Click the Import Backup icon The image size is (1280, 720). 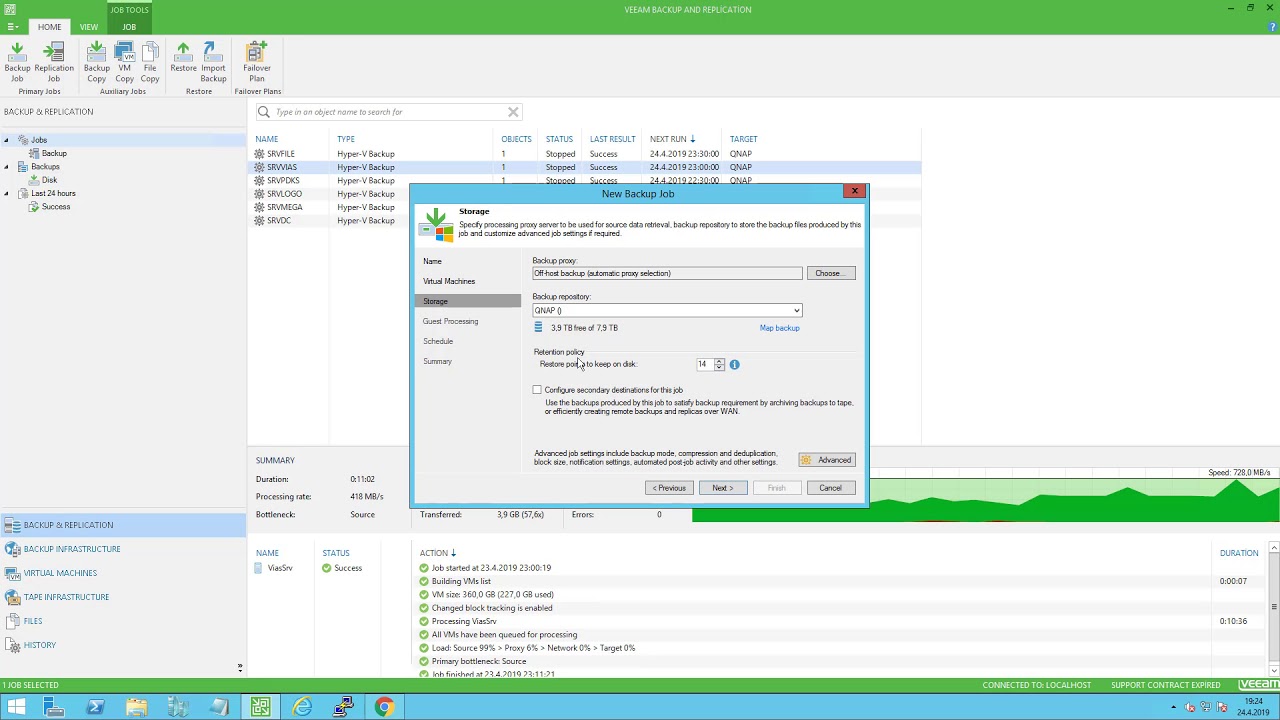coord(213,62)
